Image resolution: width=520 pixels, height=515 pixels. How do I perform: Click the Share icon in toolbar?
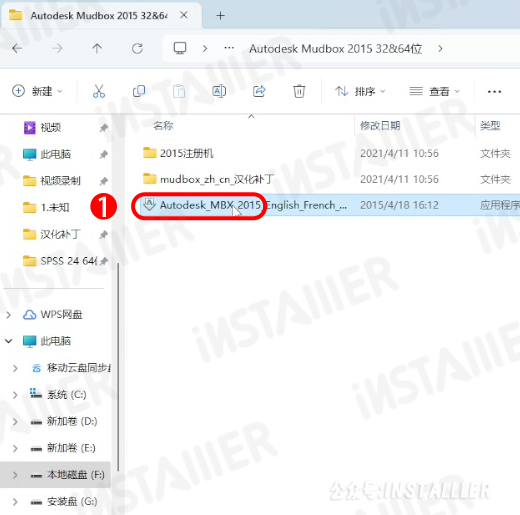(259, 91)
